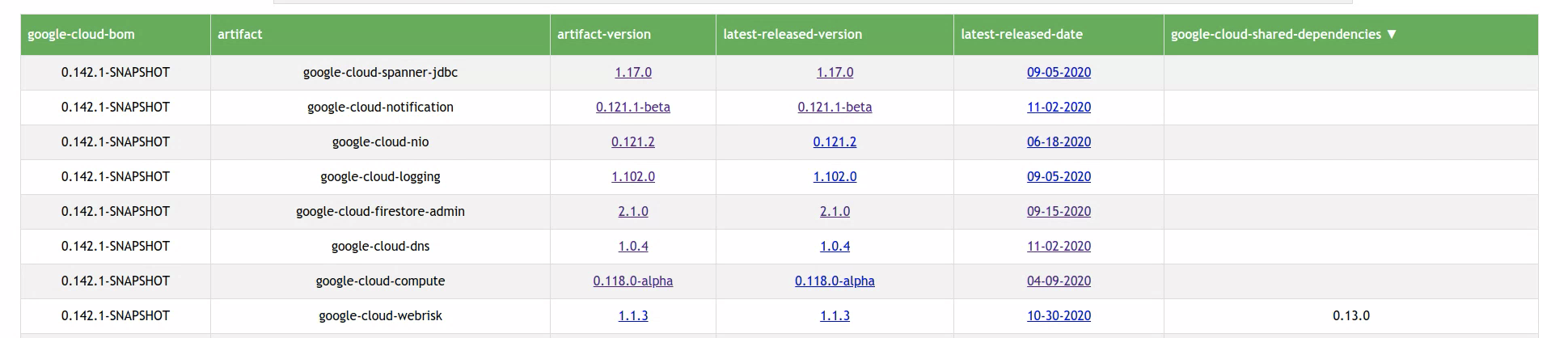Open artifact-version 0.121.1-beta link for notification

633,107
